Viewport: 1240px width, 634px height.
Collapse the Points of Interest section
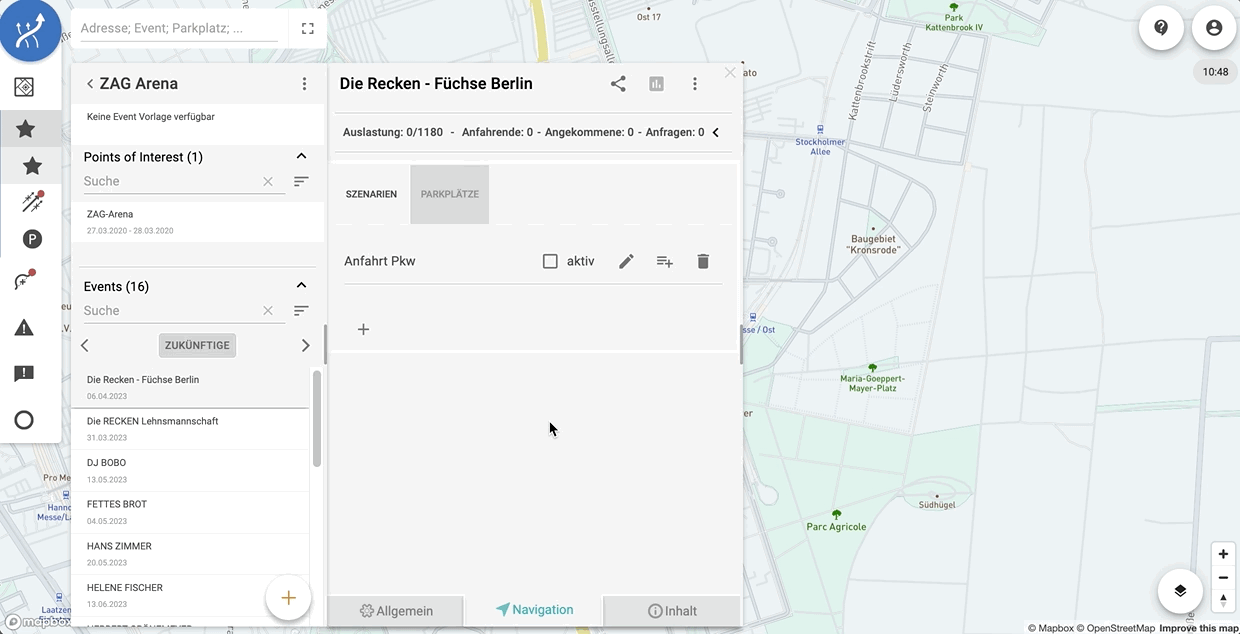301,156
